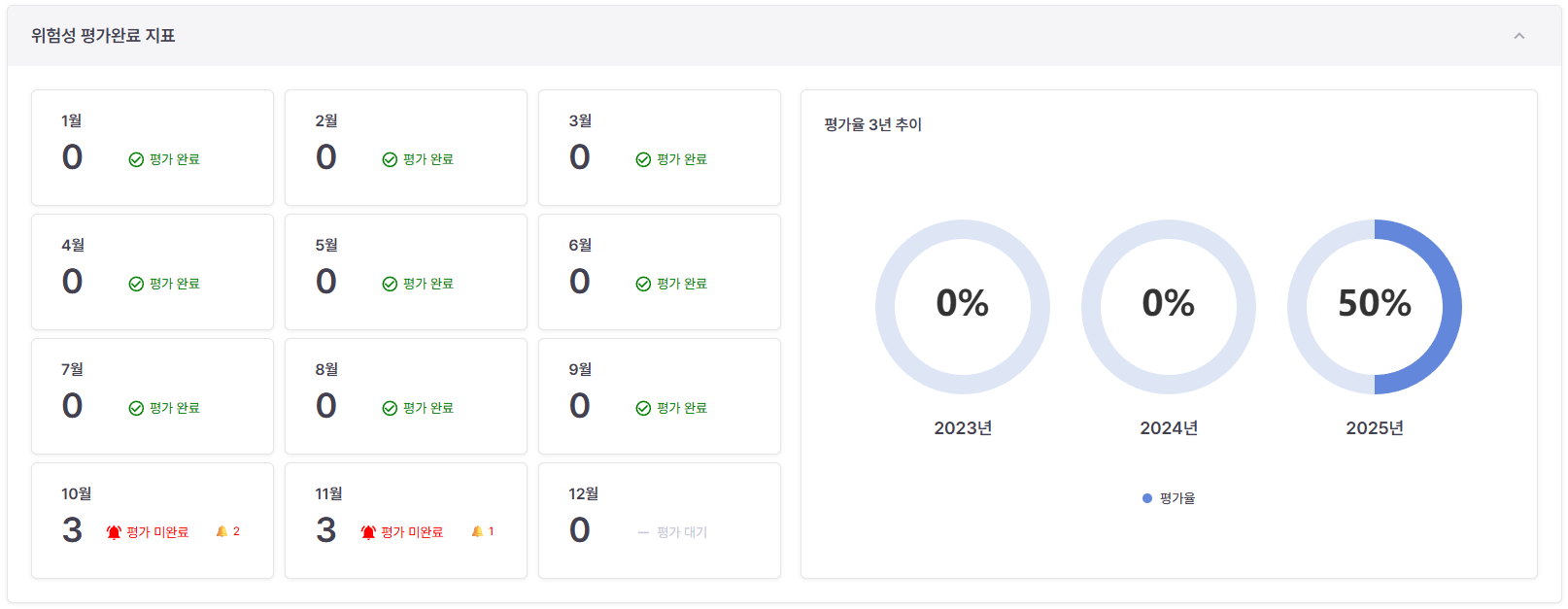1568x609 pixels.
Task: Click the 평가 미완료 label for 11월
Action: (412, 532)
